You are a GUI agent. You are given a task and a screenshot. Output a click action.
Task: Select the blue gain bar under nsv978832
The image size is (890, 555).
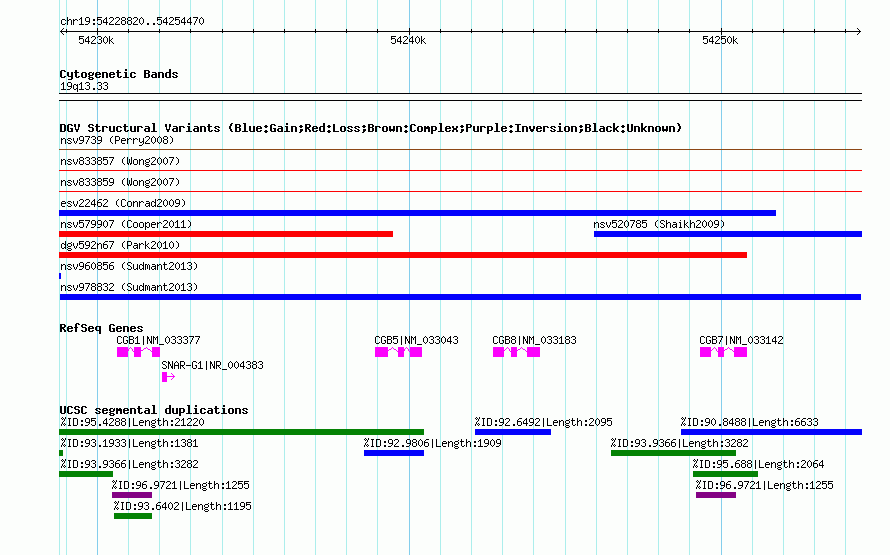pos(460,297)
